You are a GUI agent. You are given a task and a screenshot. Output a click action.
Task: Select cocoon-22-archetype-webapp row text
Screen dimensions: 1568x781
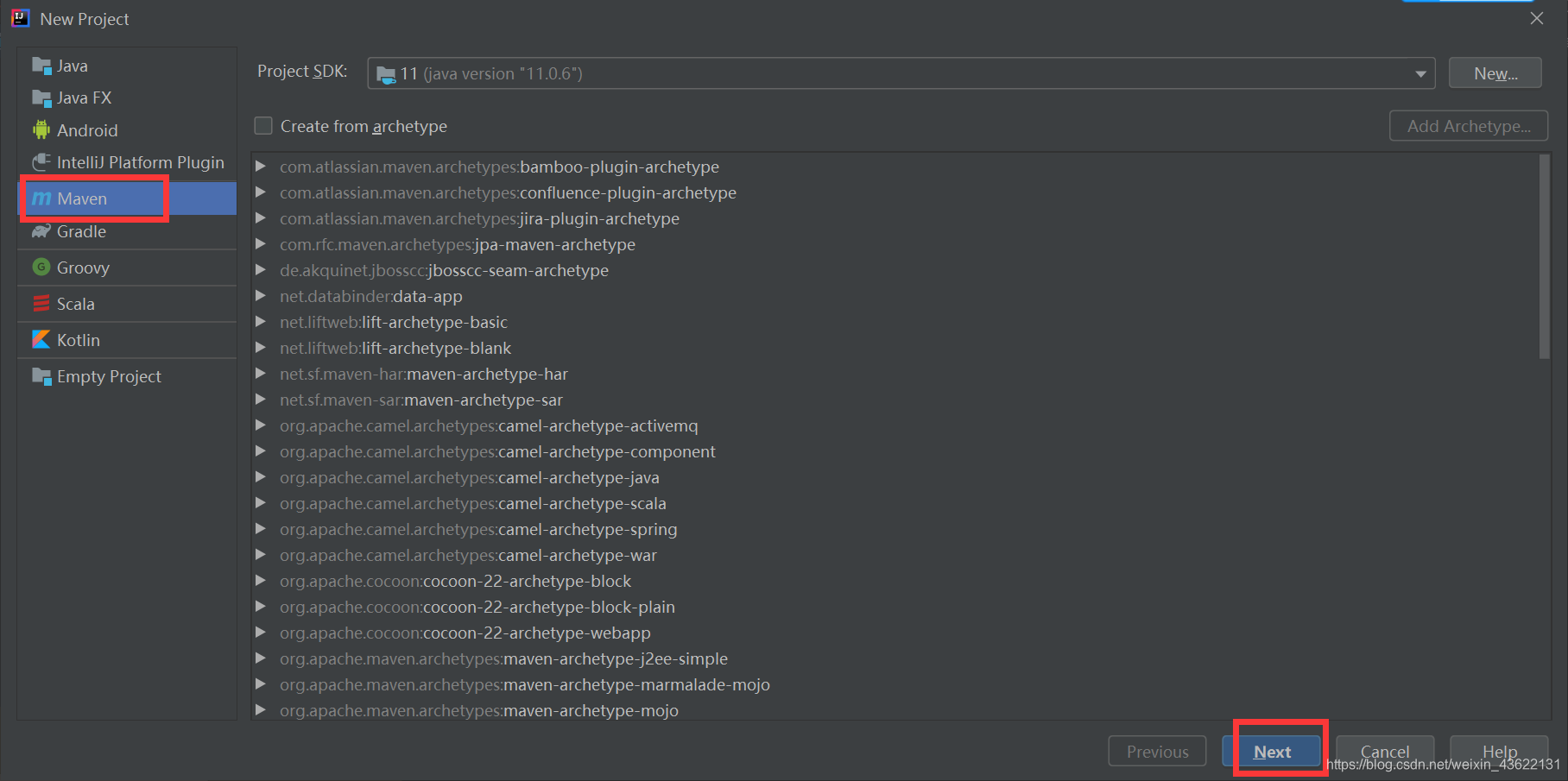(465, 633)
